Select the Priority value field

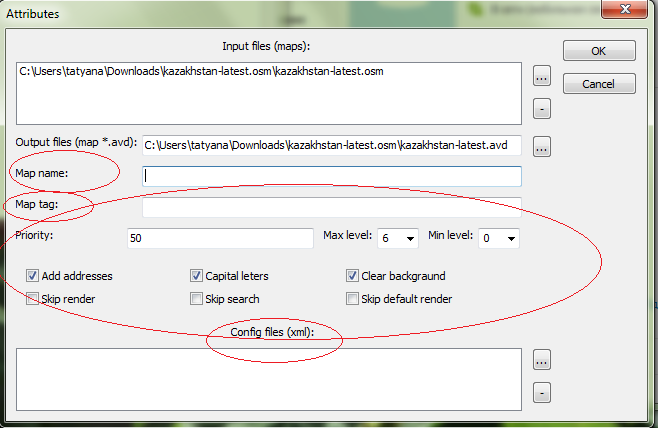tap(221, 238)
